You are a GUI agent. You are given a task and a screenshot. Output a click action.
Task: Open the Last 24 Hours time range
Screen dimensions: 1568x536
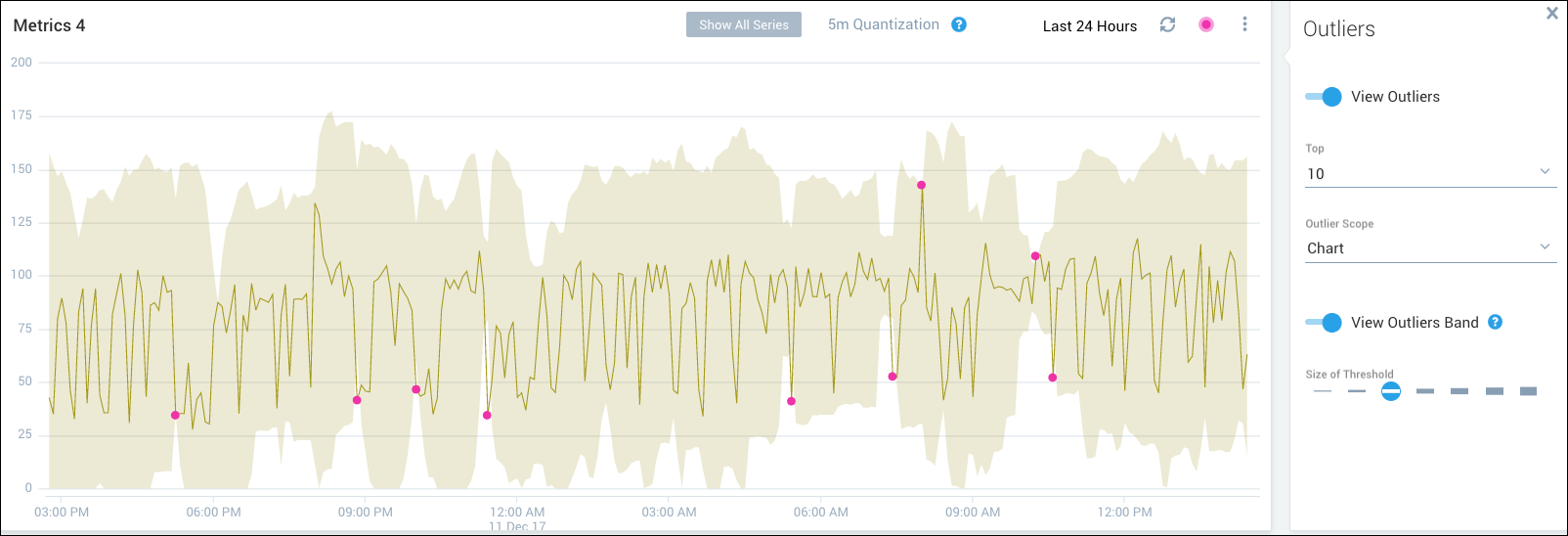click(x=1089, y=26)
